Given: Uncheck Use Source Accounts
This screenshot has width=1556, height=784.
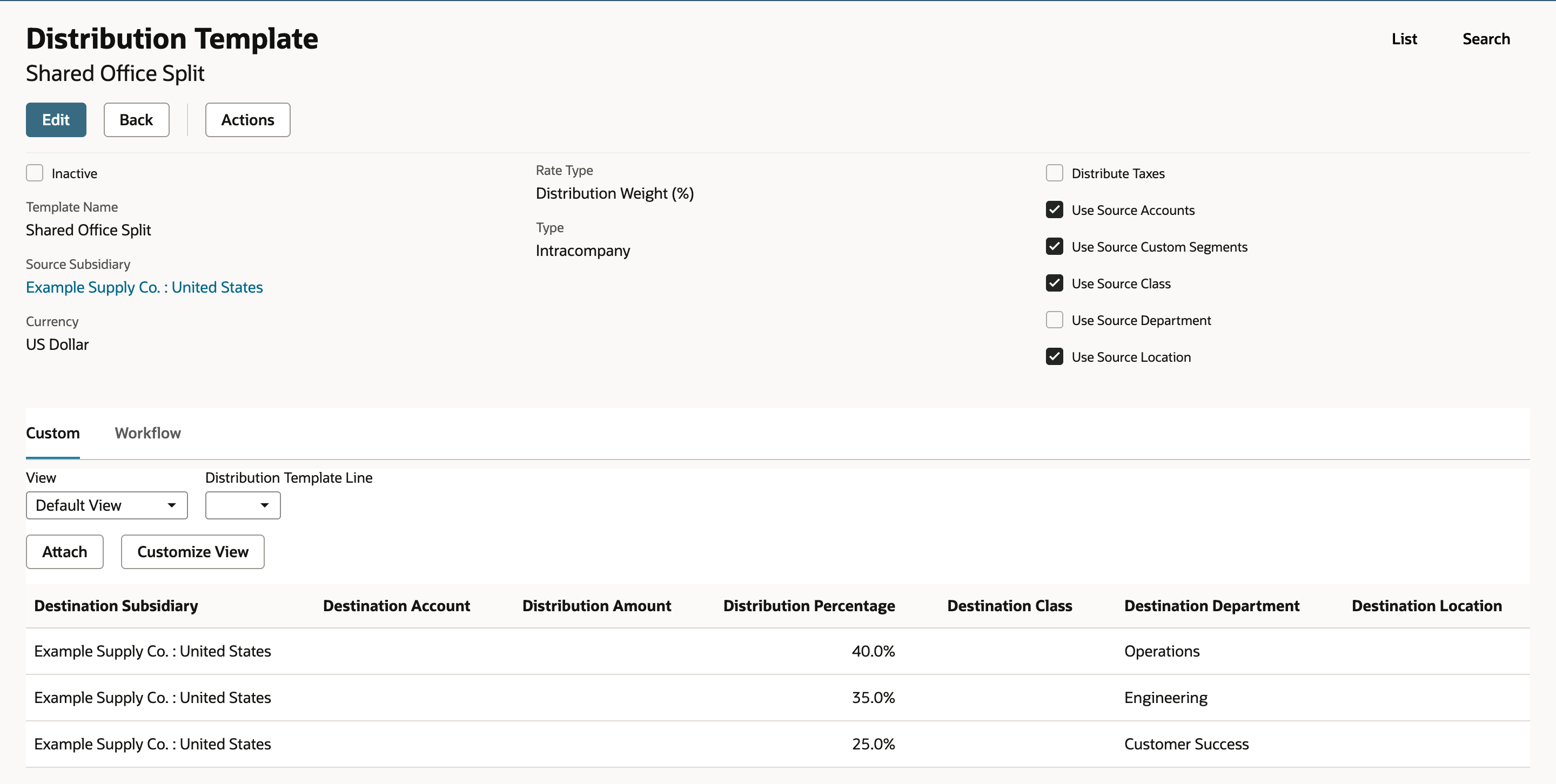Looking at the screenshot, I should coord(1054,210).
